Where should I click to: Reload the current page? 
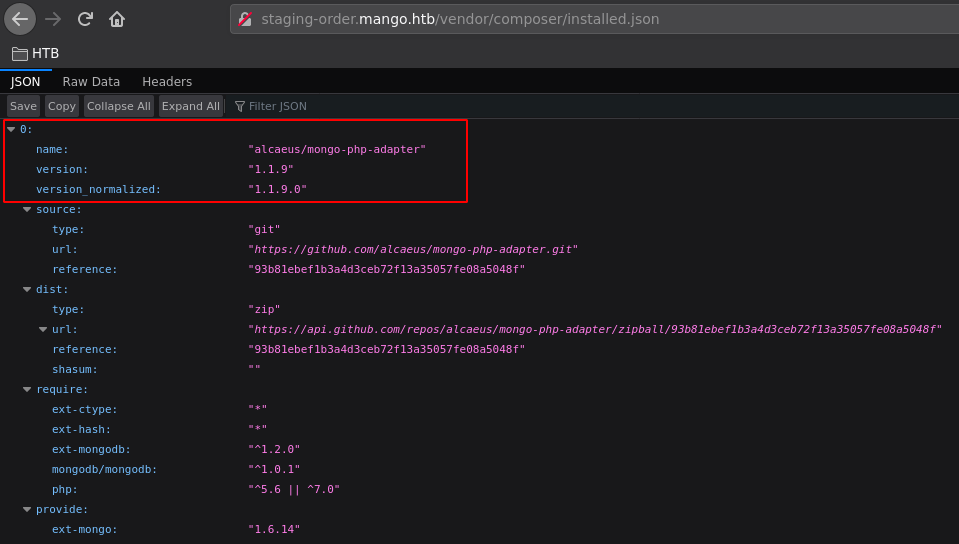point(85,19)
